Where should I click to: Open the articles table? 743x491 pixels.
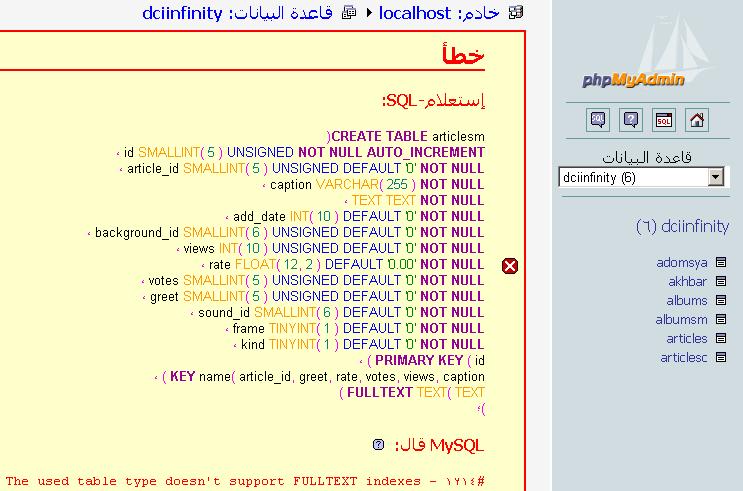point(687,339)
